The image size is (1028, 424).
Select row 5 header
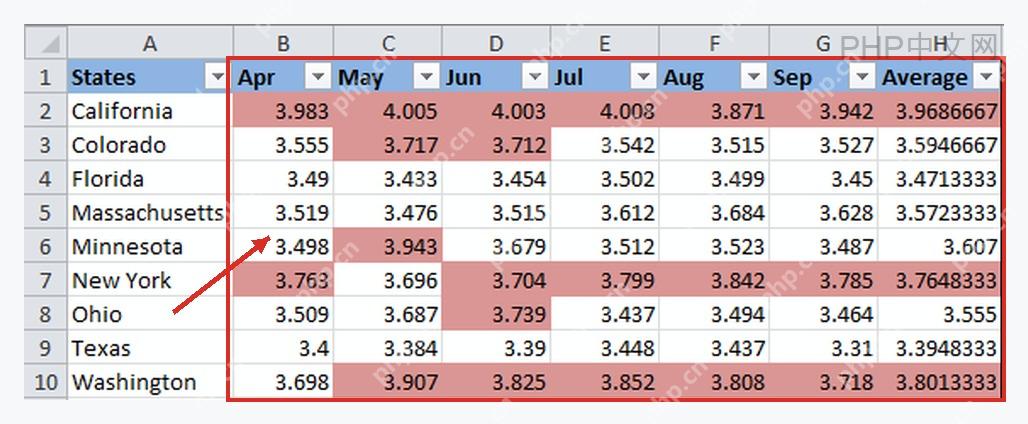point(46,212)
